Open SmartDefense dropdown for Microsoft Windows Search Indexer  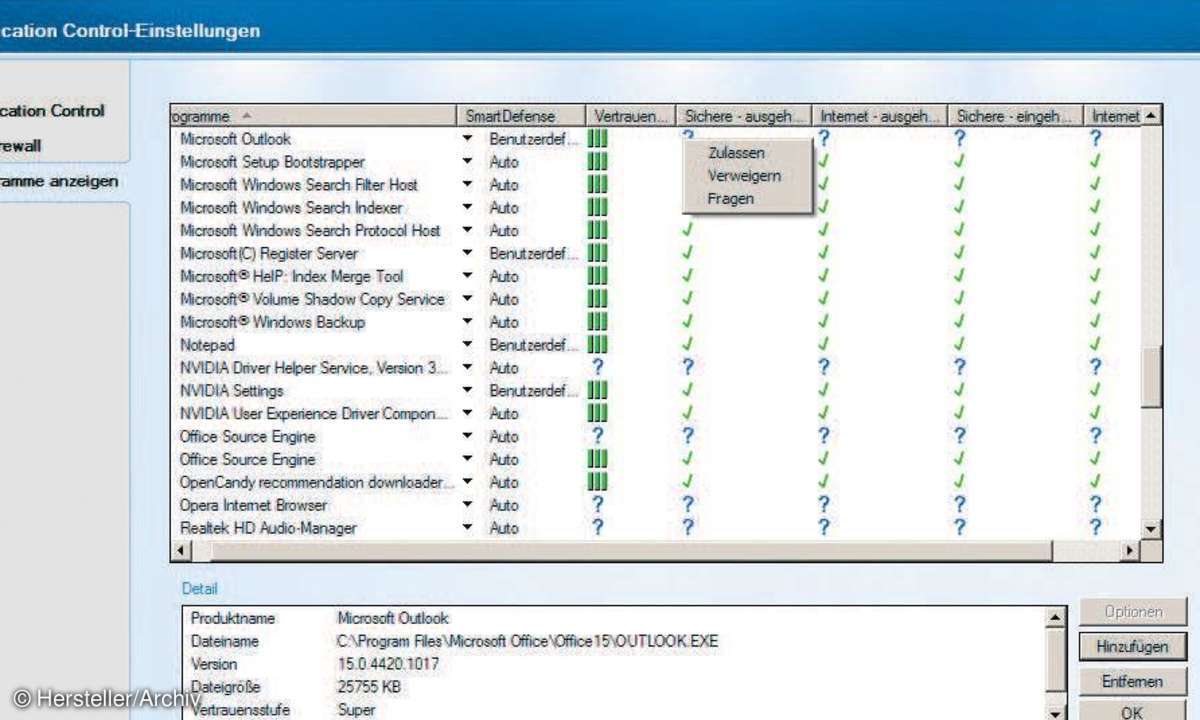point(468,208)
